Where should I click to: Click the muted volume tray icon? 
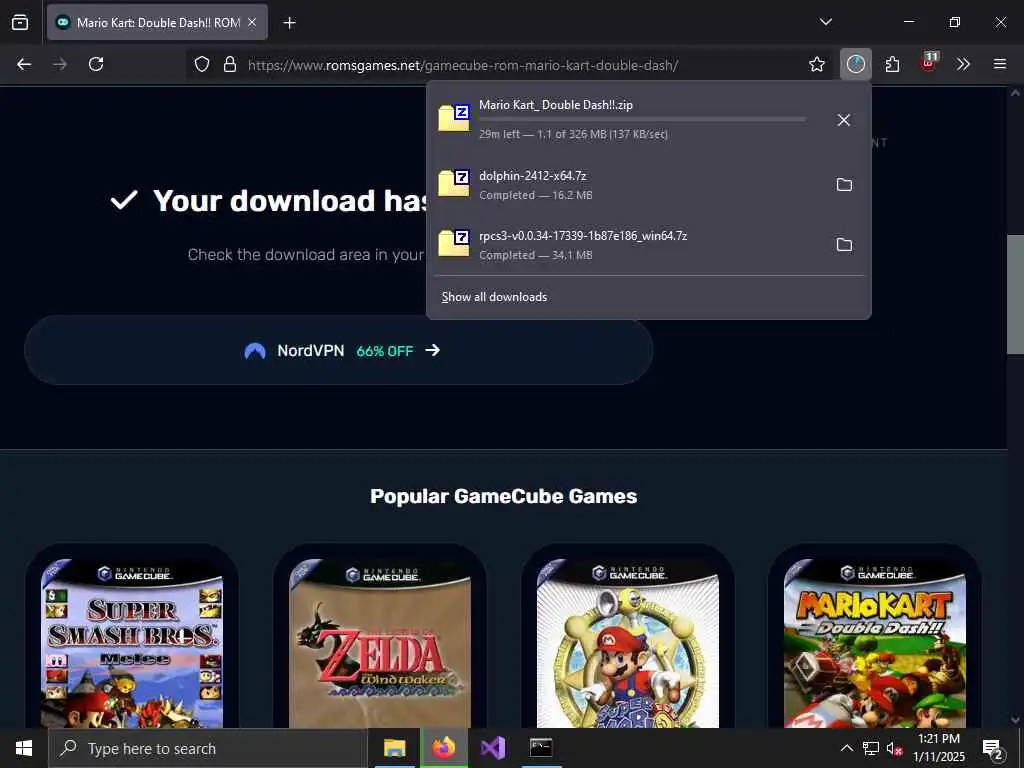[894, 748]
